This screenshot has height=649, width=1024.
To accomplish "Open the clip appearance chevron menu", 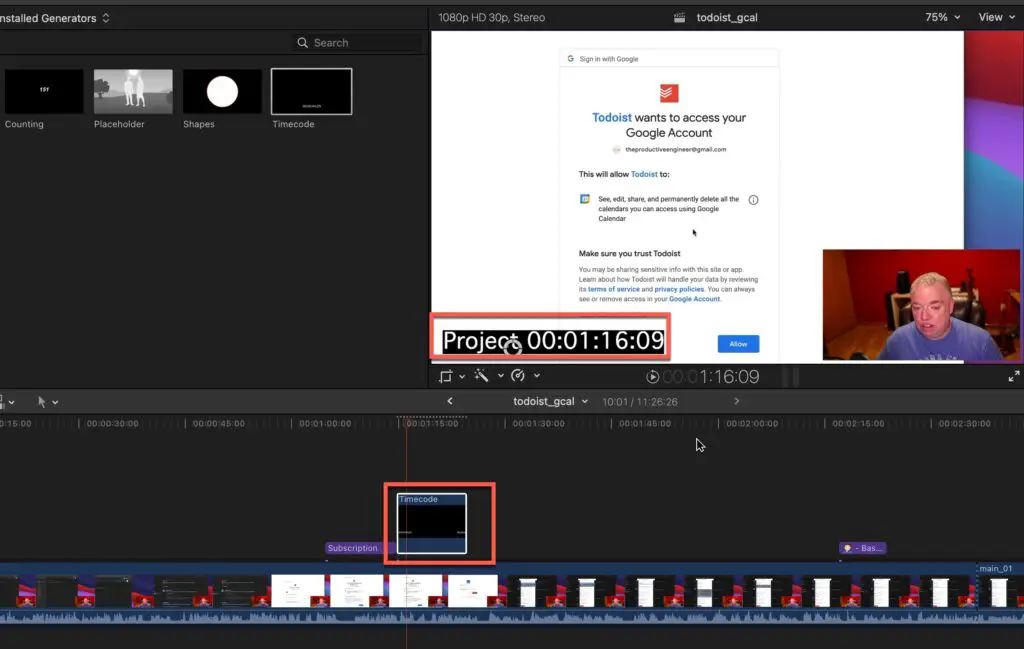I will coord(11,403).
